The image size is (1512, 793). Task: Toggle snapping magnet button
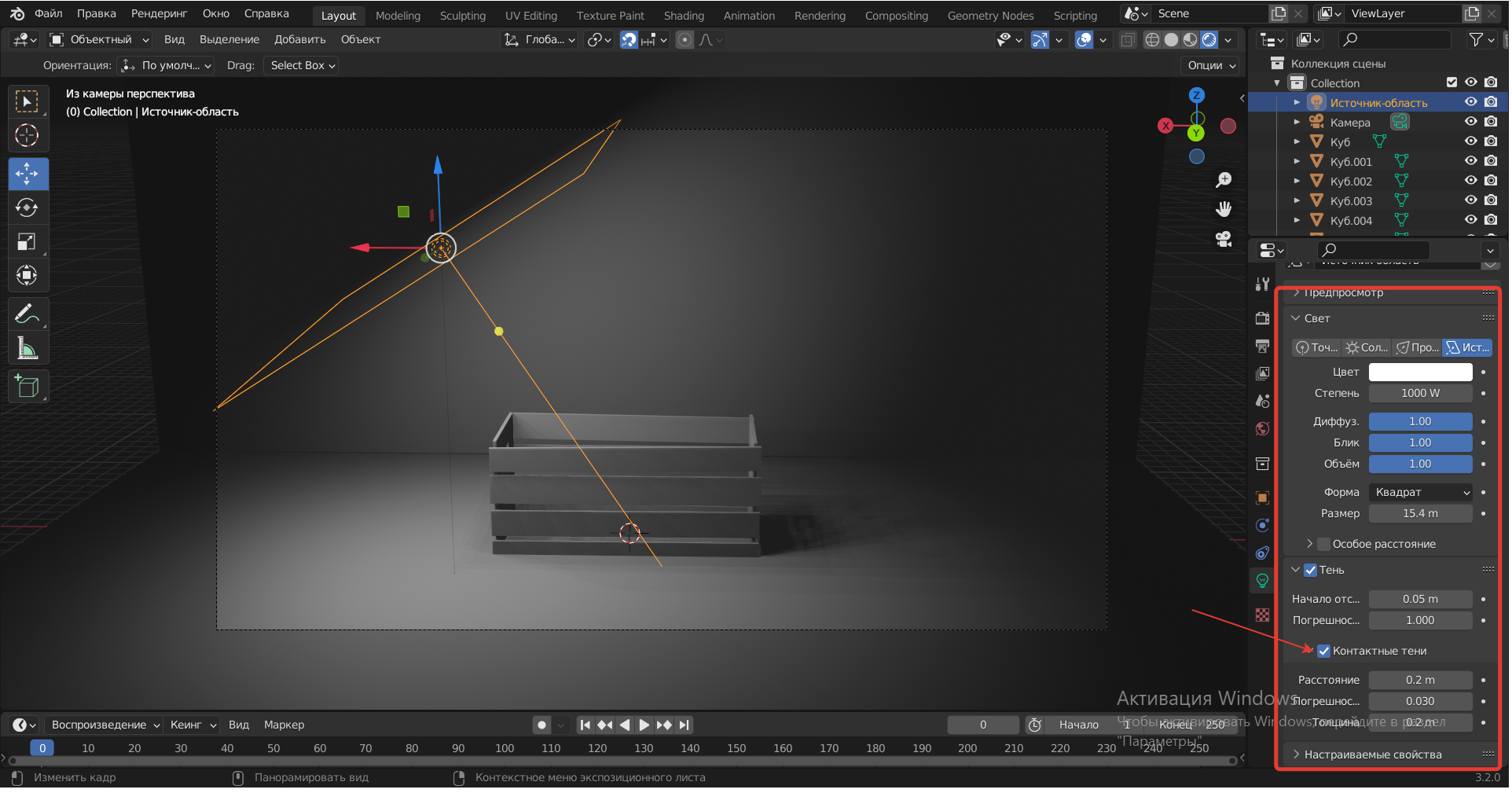pos(629,40)
